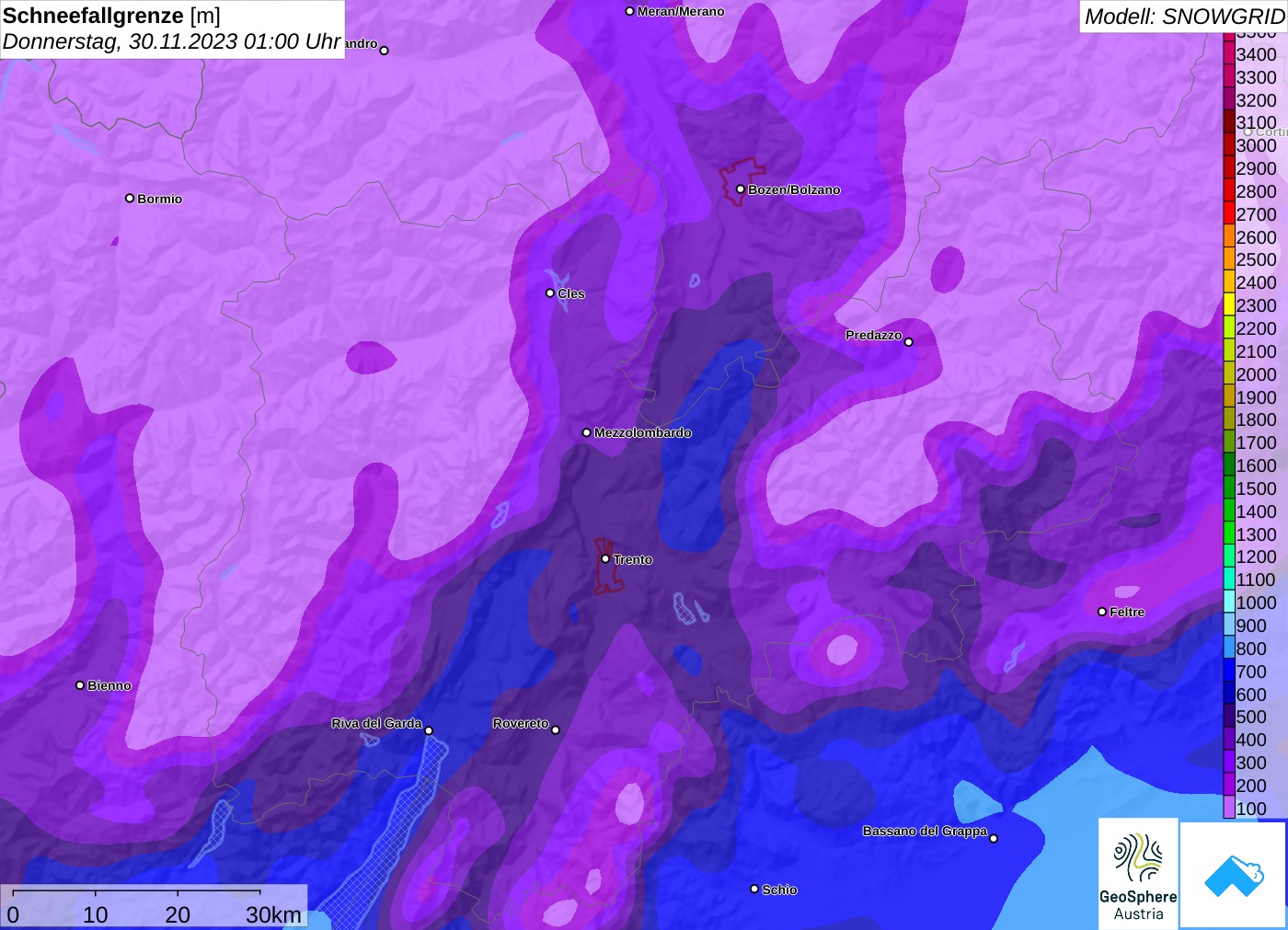Screen dimensions: 1288x930
Task: Click the 3400 legend value
Action: [x=1256, y=54]
